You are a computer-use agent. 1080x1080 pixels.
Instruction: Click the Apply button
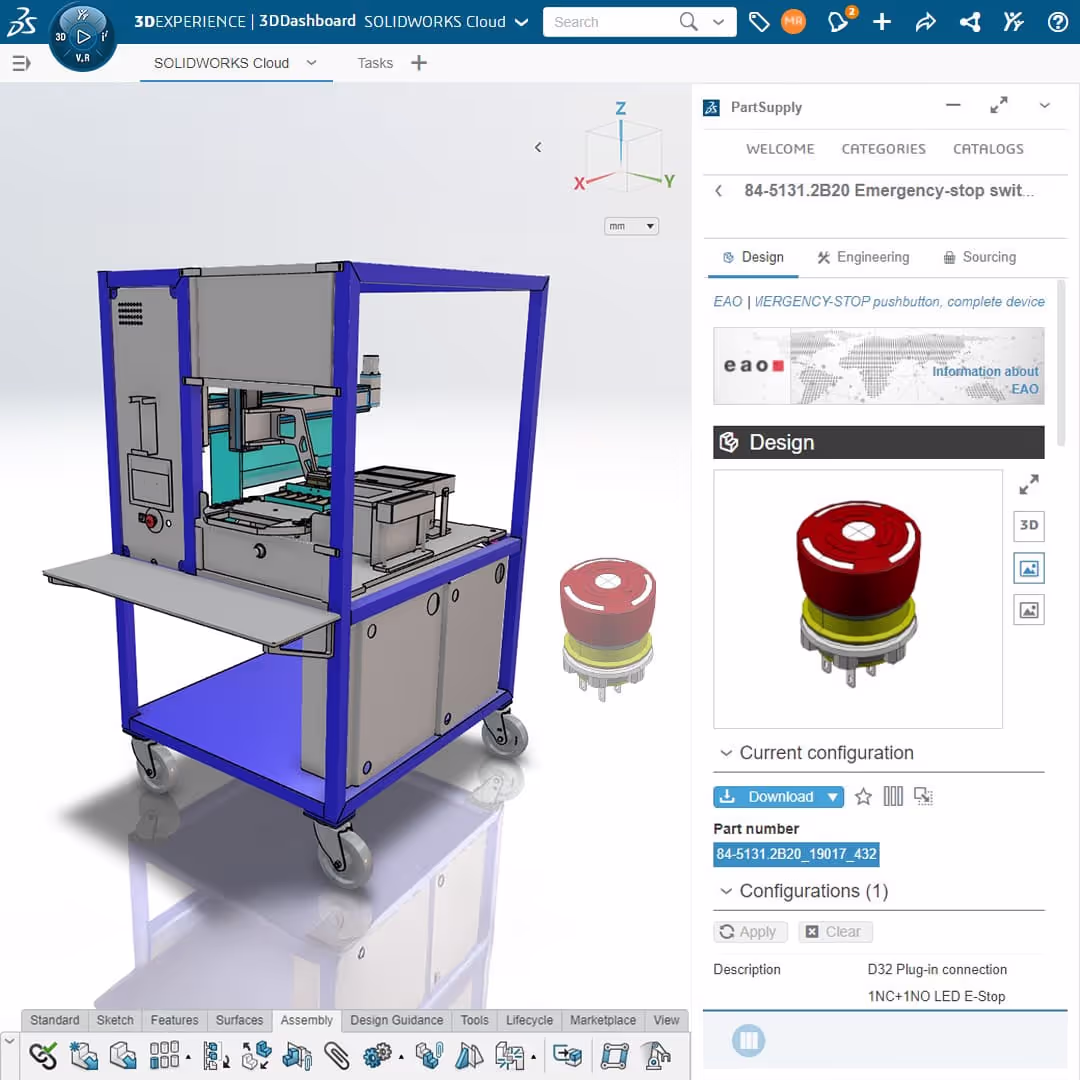[749, 932]
